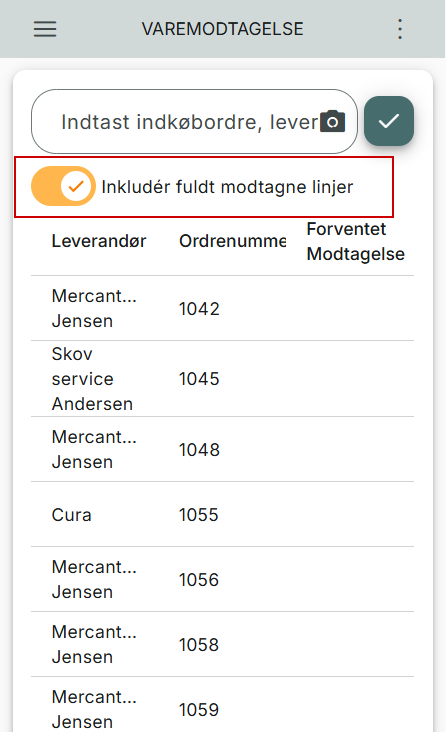Screen dimensions: 446x732
Task: Tap the camera scan icon
Action: pyautogui.click(x=333, y=121)
